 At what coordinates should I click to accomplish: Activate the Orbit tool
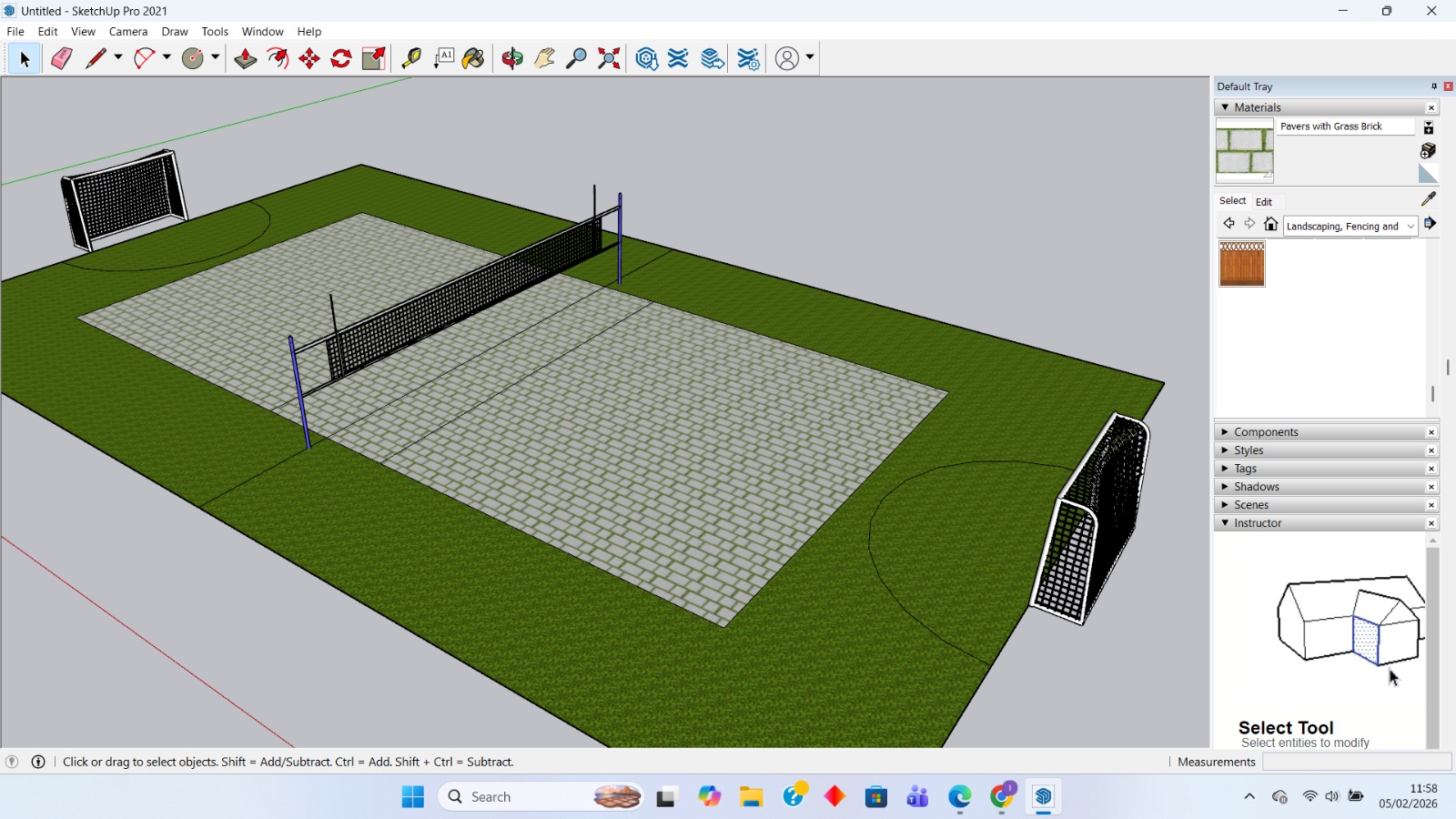512,58
